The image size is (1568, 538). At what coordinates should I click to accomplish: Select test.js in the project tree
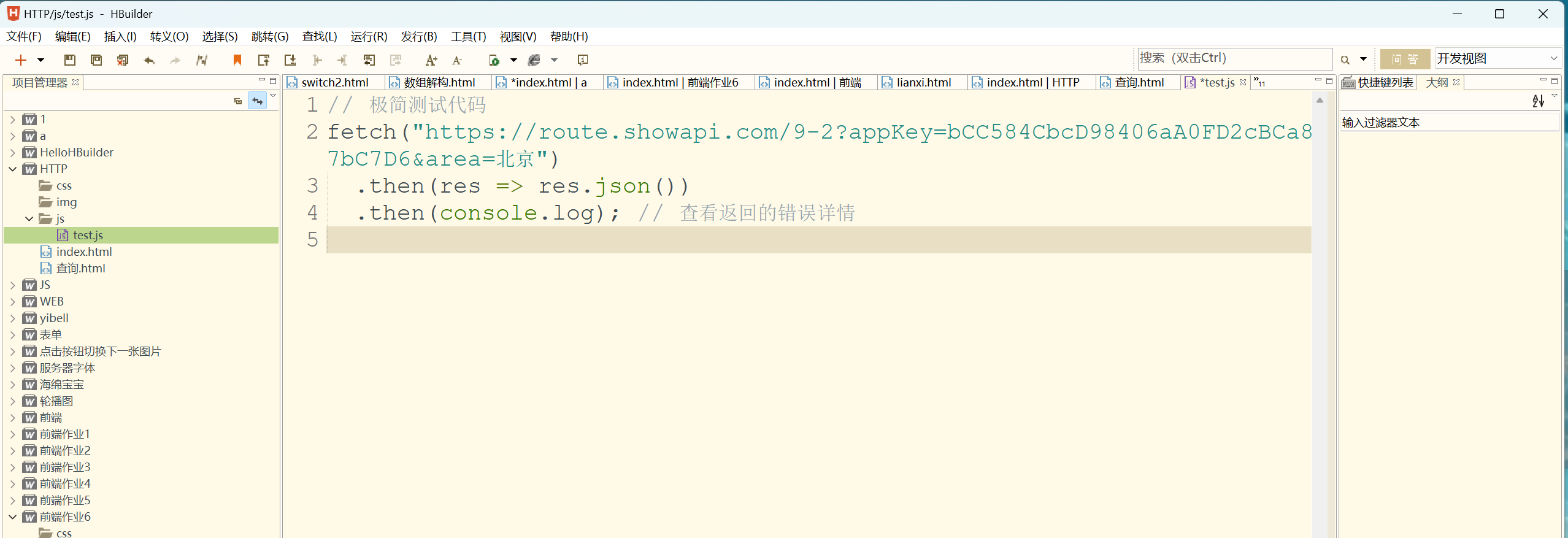click(88, 236)
